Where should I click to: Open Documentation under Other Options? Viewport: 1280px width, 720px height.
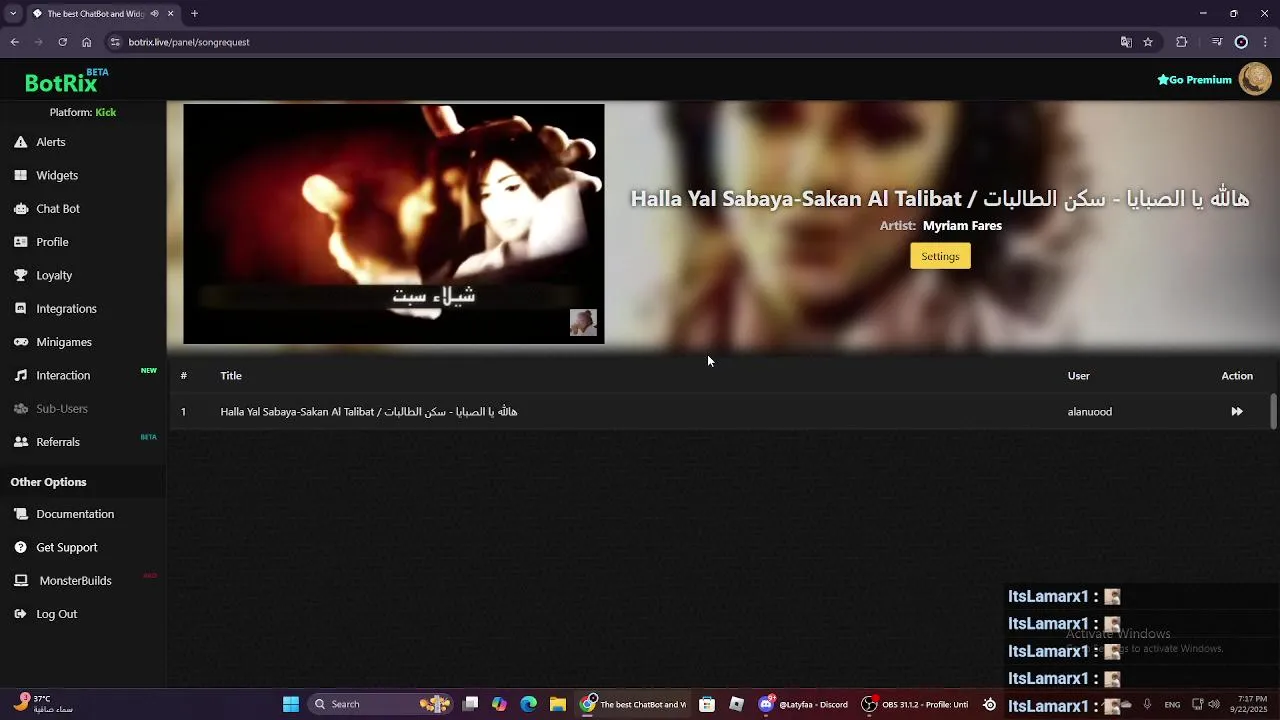coord(75,514)
